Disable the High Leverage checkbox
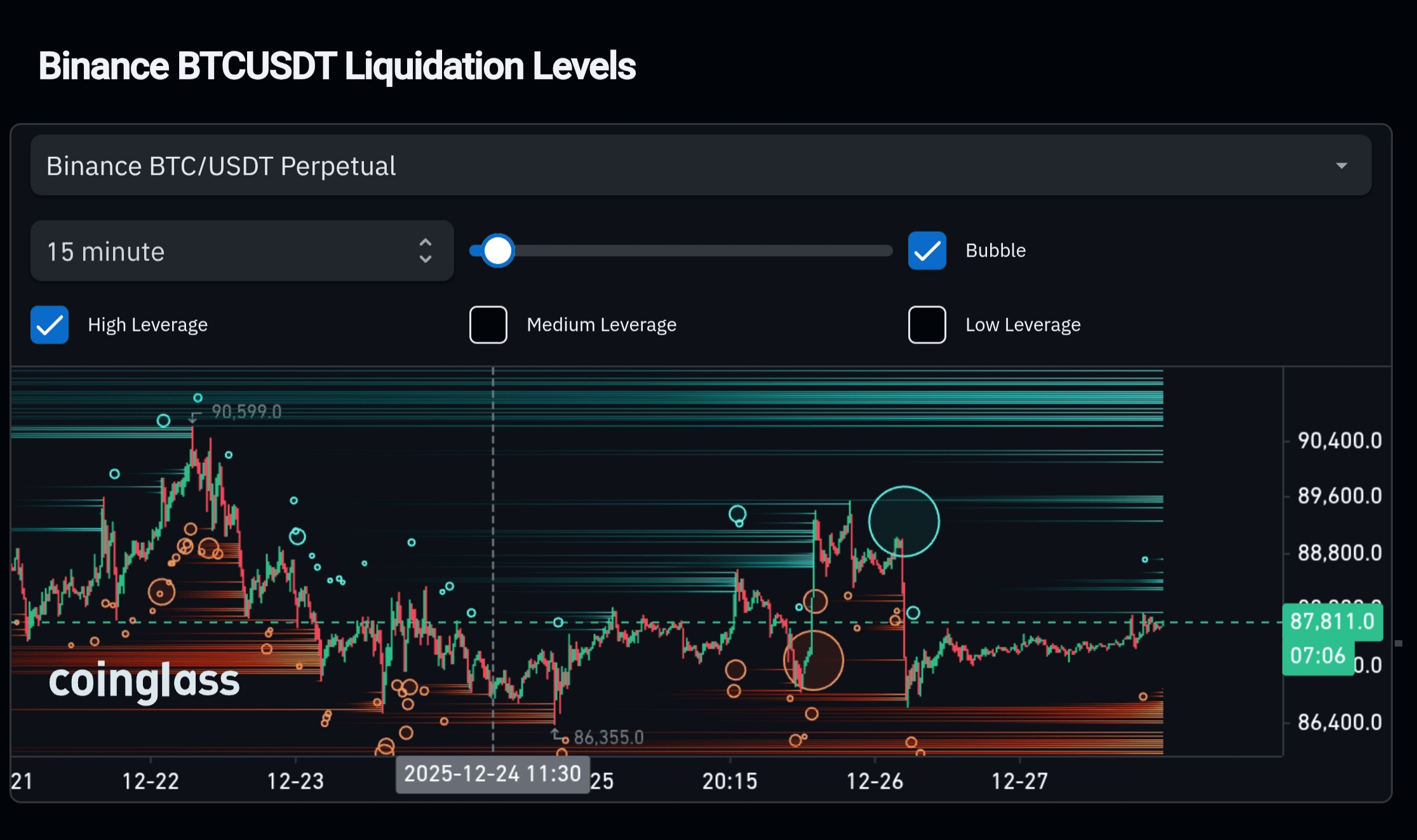Screen dimensions: 1417x840 tap(50, 324)
